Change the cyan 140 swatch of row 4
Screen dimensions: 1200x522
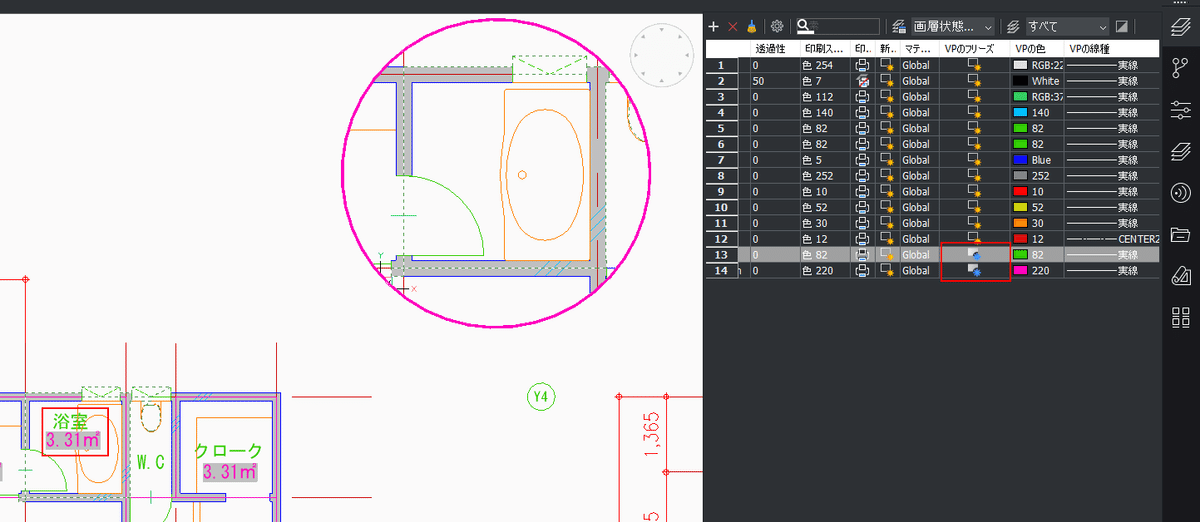coord(1021,113)
